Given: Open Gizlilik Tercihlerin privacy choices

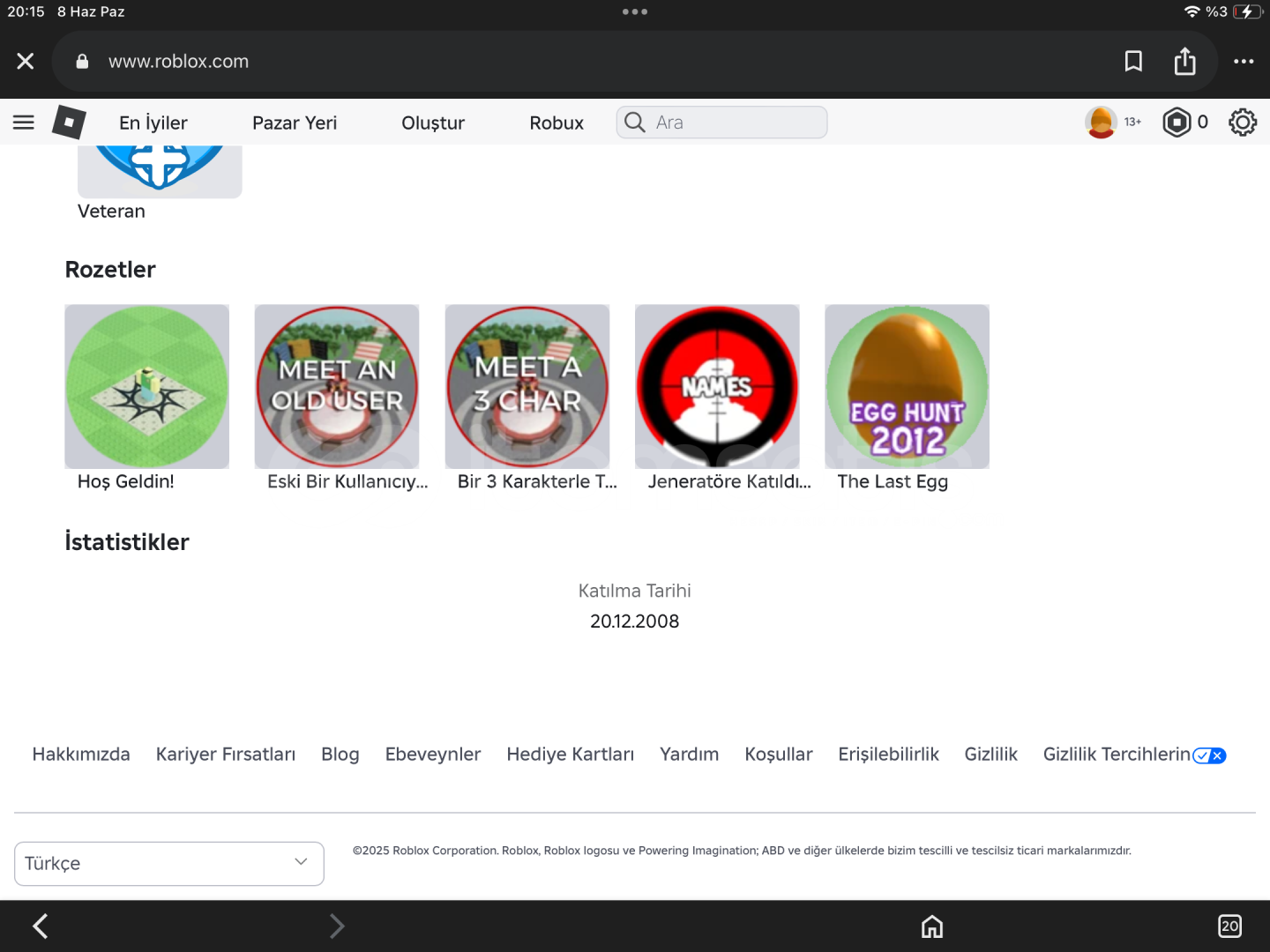Looking at the screenshot, I should point(1117,755).
